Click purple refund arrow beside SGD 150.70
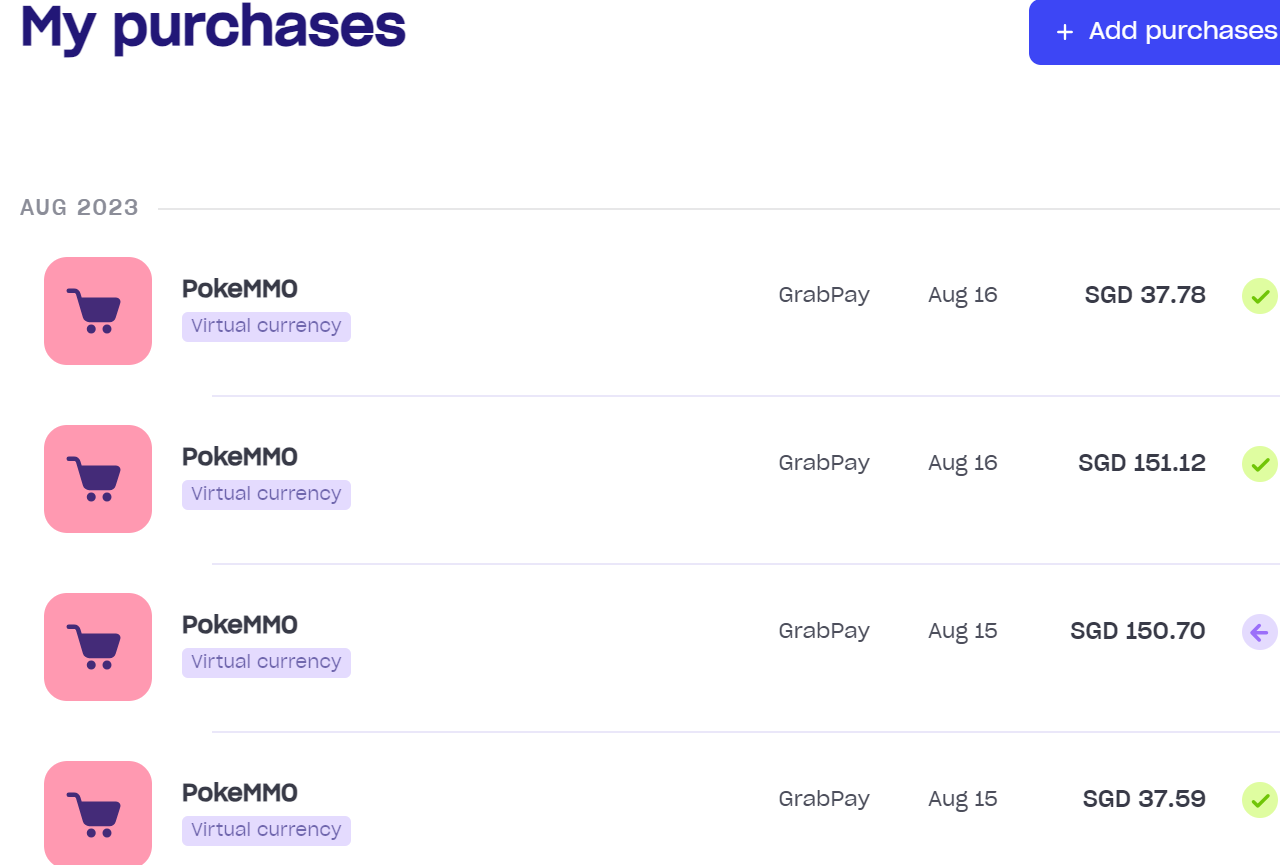This screenshot has width=1280, height=865. click(x=1260, y=632)
